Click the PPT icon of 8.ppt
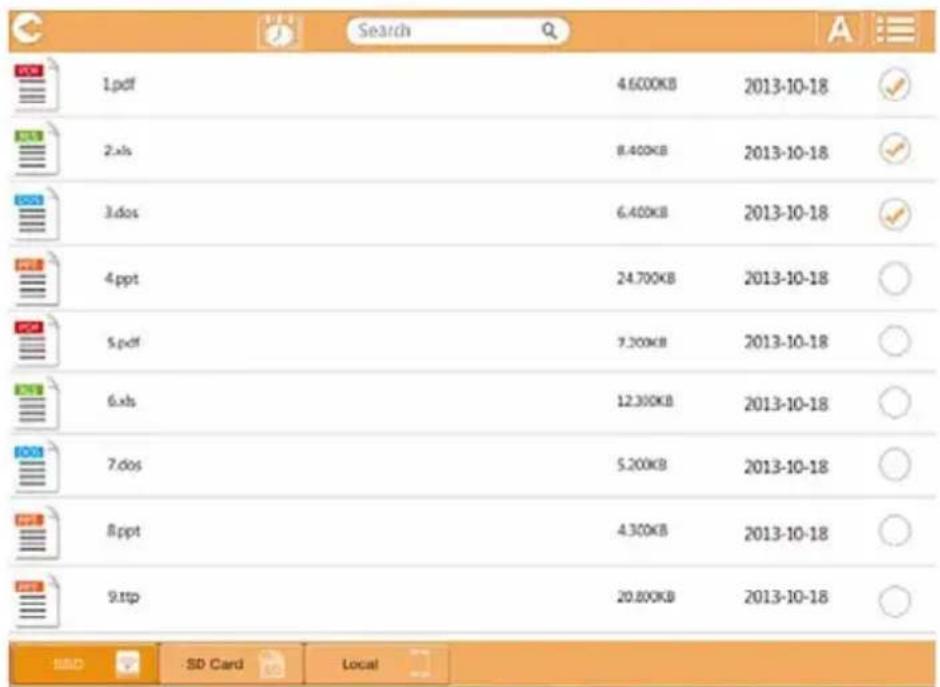The image size is (940, 687). coord(36,533)
